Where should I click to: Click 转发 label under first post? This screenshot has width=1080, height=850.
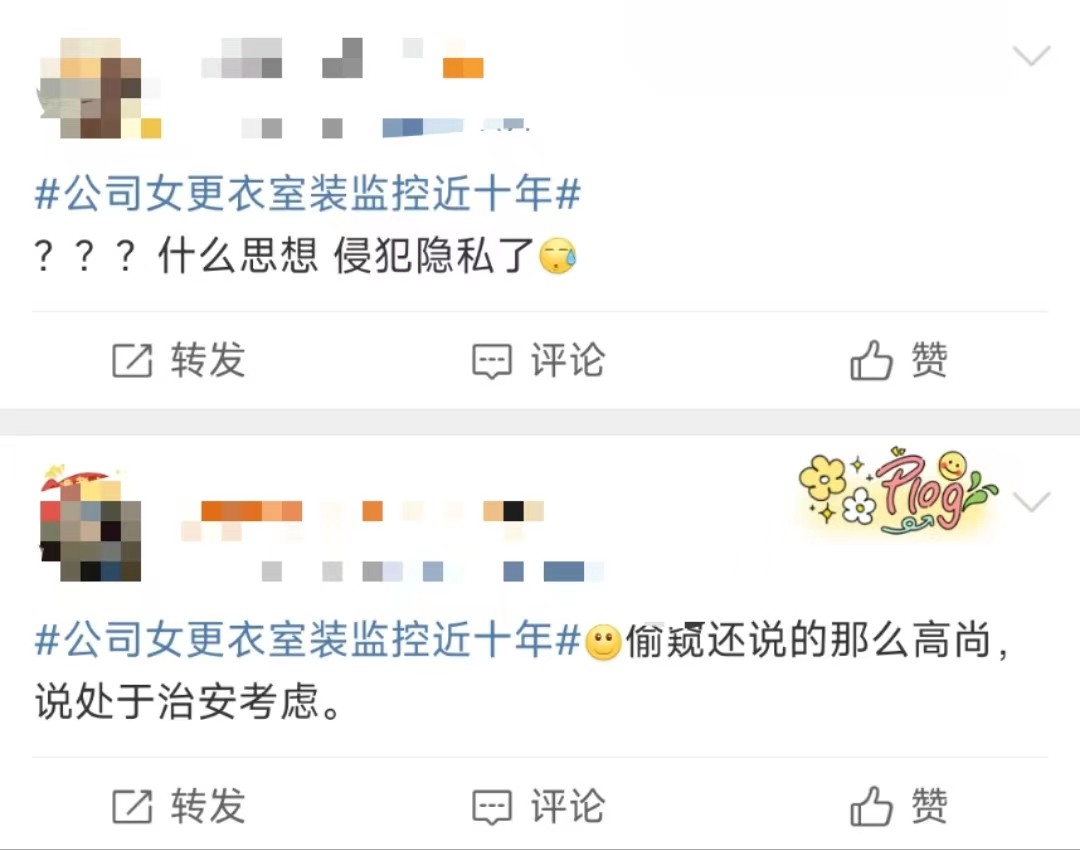click(x=208, y=360)
